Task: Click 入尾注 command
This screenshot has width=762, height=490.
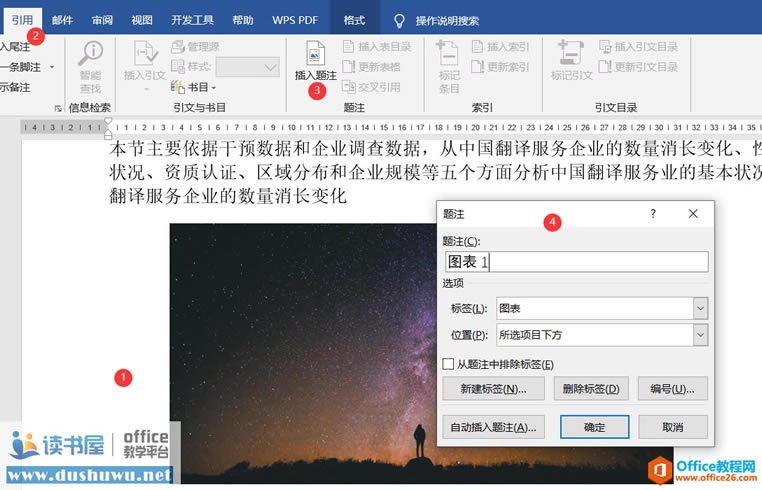Action: click(15, 47)
